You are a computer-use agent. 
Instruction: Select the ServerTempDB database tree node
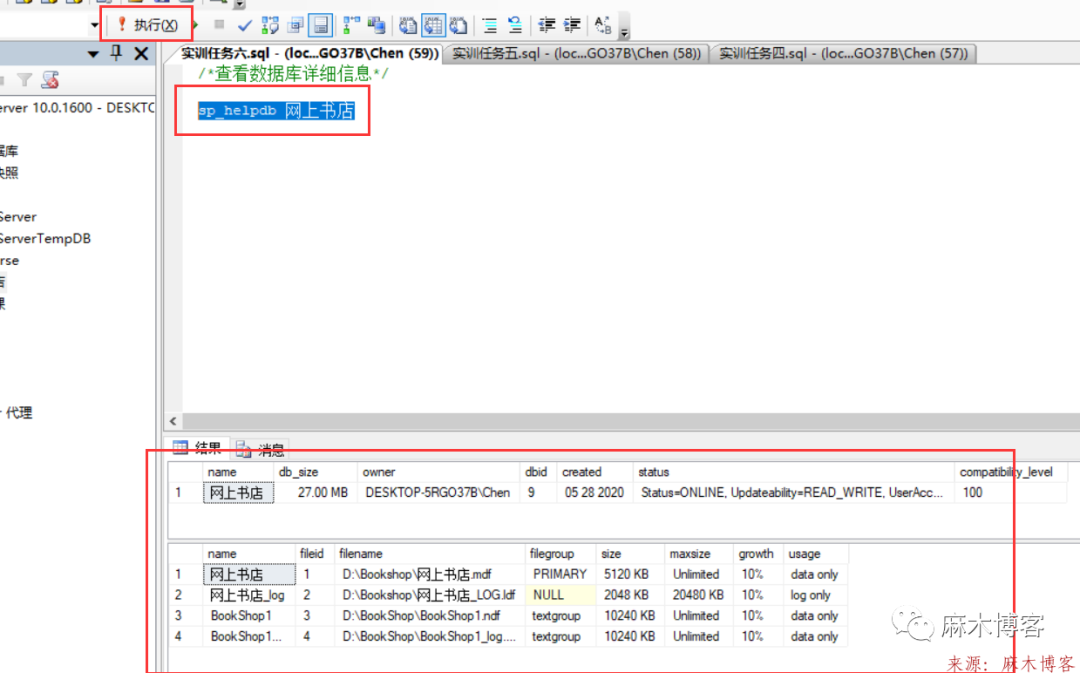tap(45, 238)
